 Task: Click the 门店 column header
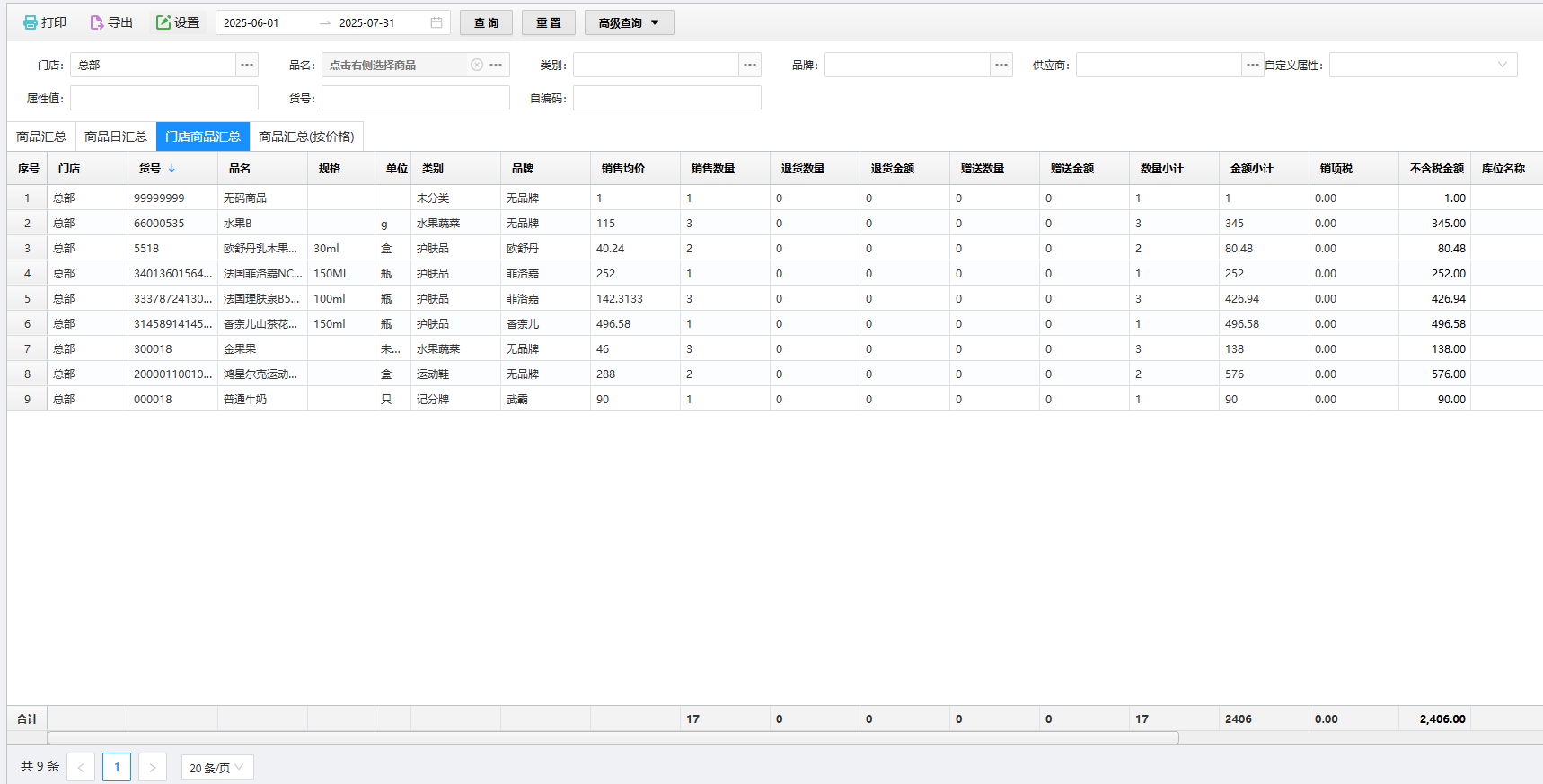click(88, 168)
